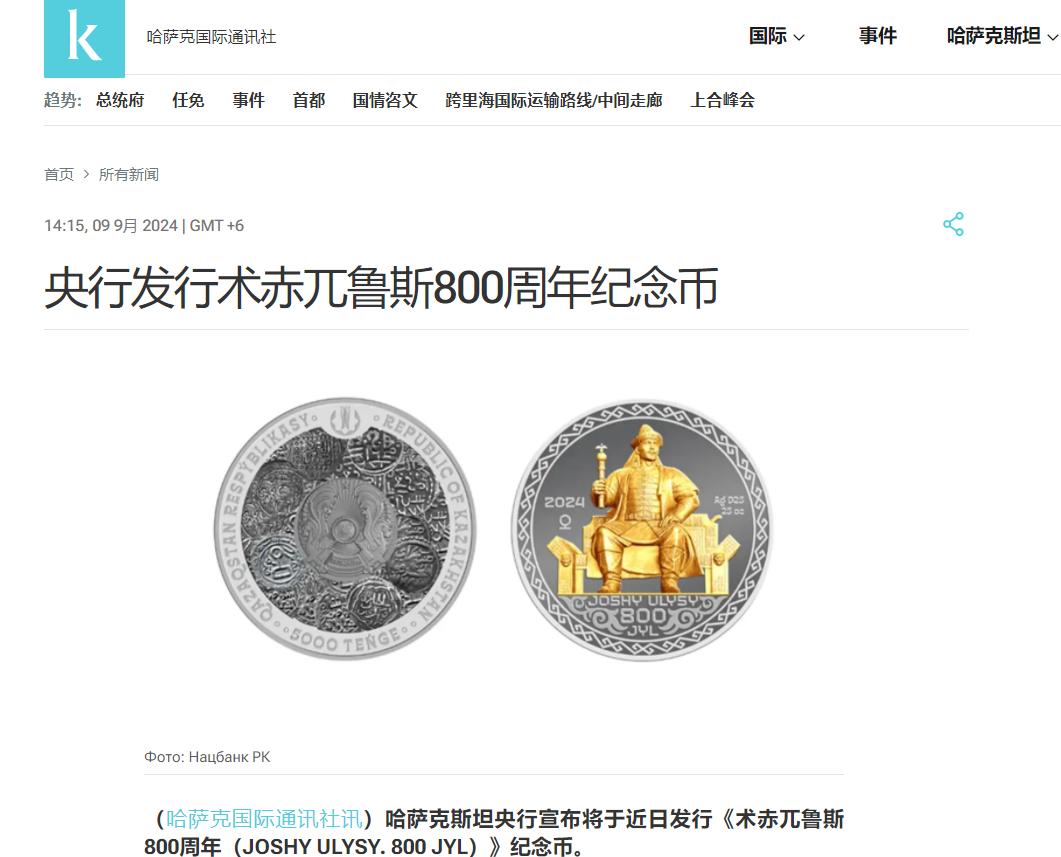Screen dimensions: 1061x857
Task: Click 所有新闻 breadcrumb link
Action: click(129, 175)
